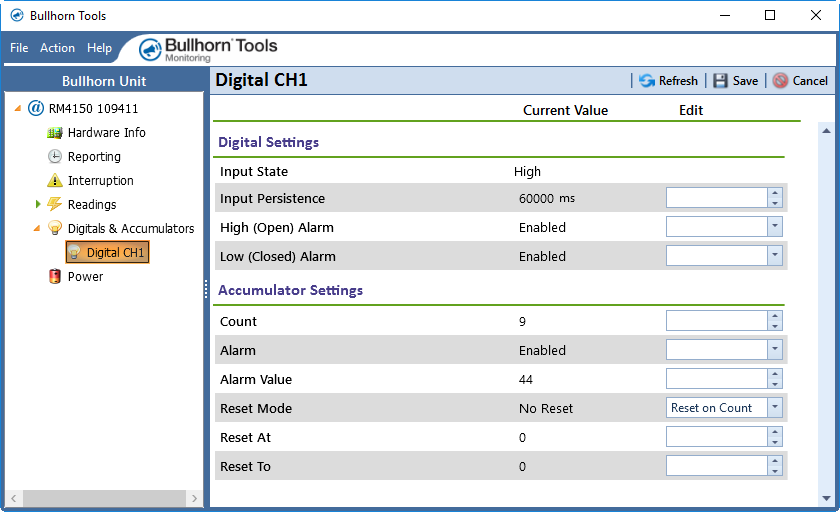Viewport: 840px width, 512px height.
Task: Click the RM4150 unit @ icon
Action: click(36, 108)
